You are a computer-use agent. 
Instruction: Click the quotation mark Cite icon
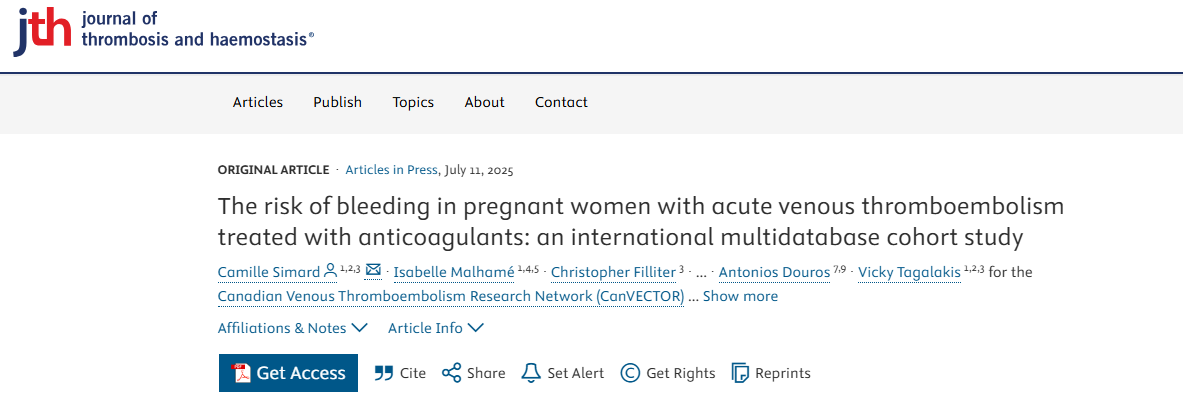point(384,372)
